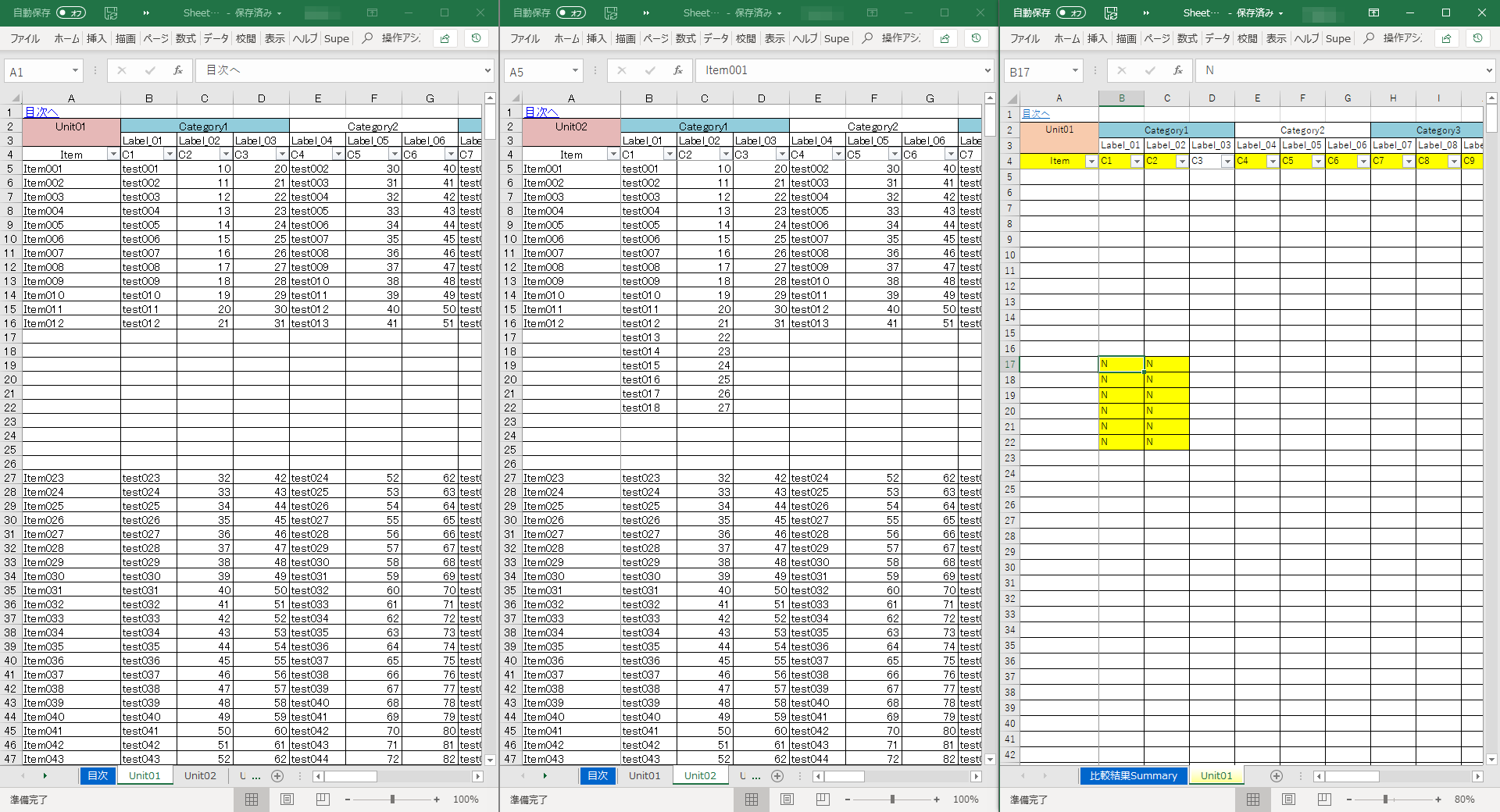This screenshot has width=1500, height=812.
Task: Open the C4 filter dropdown in middle window
Action: 838,155
